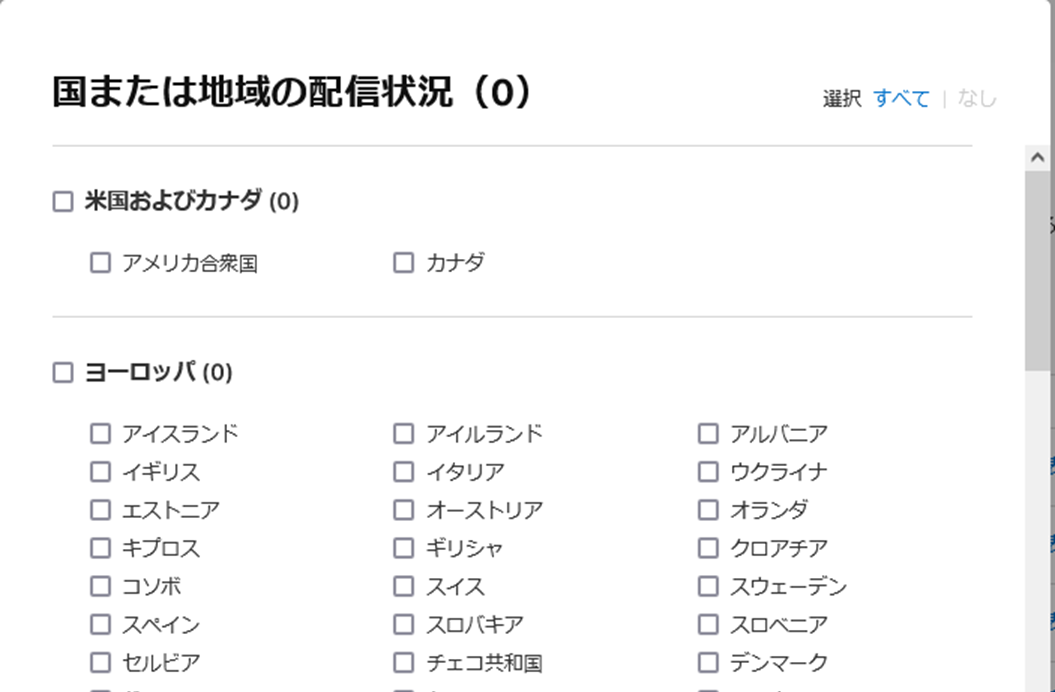Check the アイスランド checkbox
Viewport: 1055px width, 692px height.
(100, 434)
